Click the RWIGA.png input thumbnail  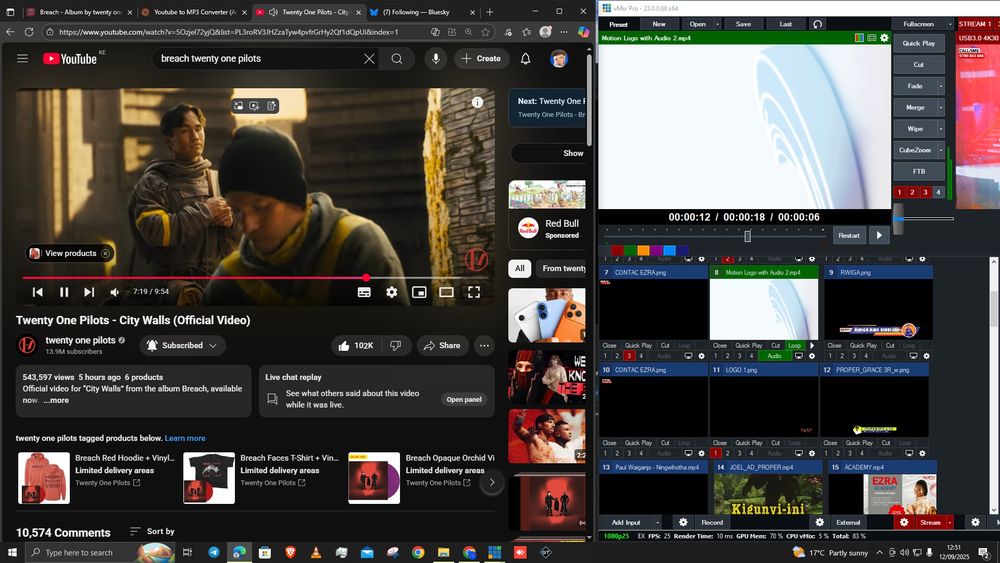(877, 309)
